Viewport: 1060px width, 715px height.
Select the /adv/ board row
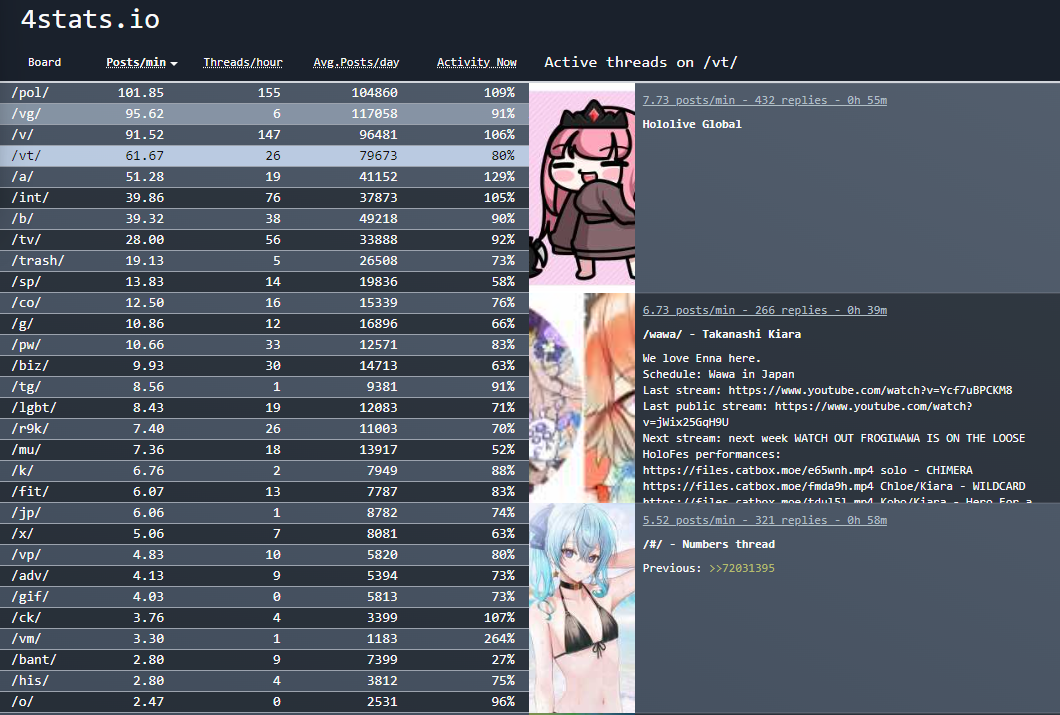[x=264, y=575]
